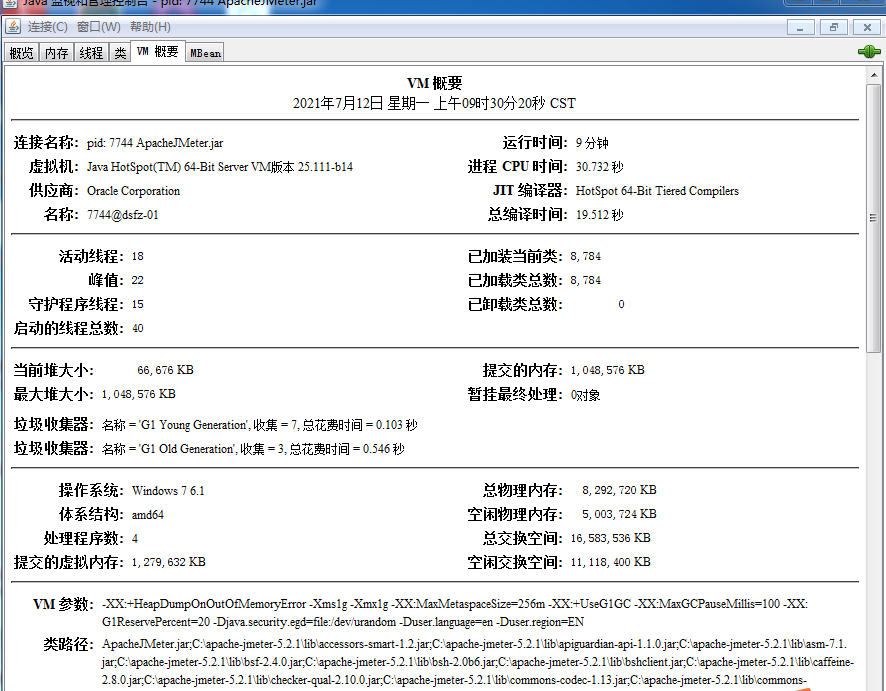Click committed virtual memory 1,279,632 KB
Screen dimensions: 886x691
pyautogui.click(x=168, y=562)
